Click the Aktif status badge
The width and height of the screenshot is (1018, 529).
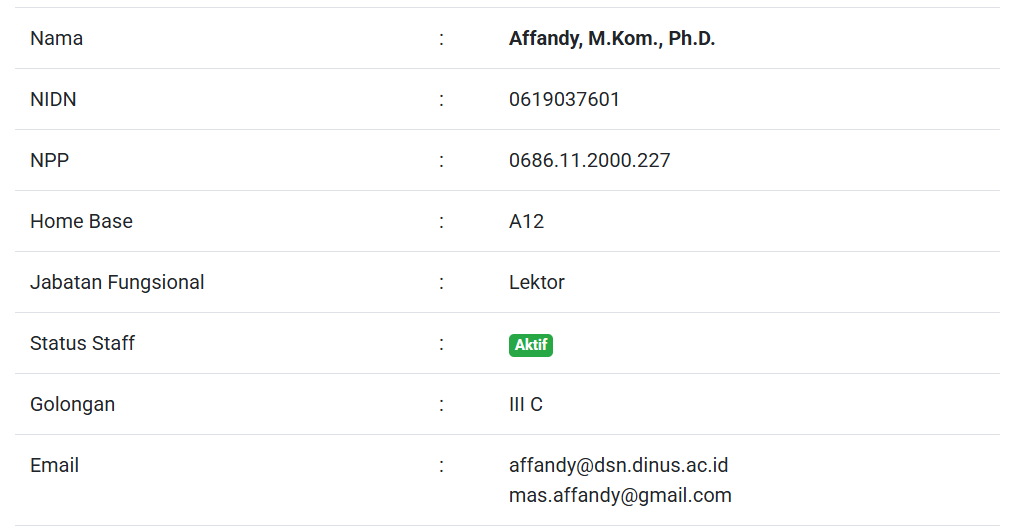click(531, 345)
